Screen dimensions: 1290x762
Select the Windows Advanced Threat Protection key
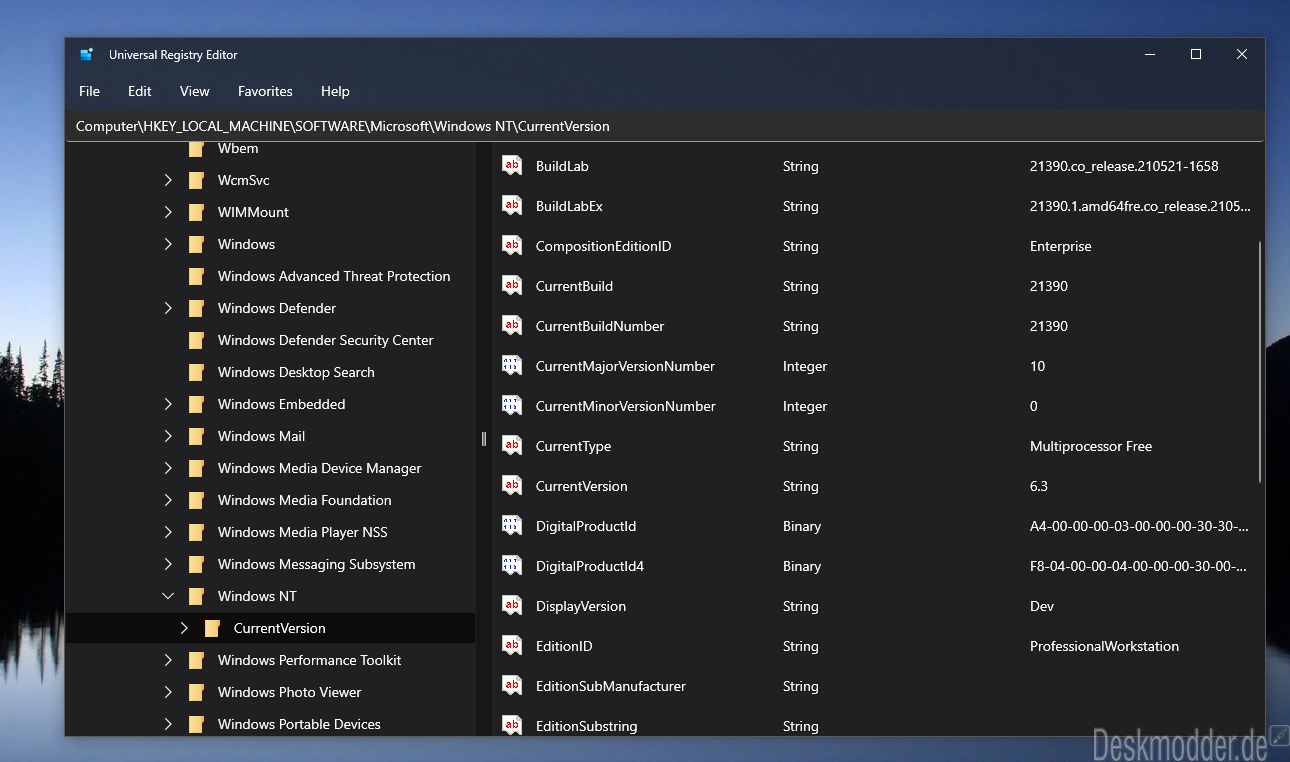point(333,276)
